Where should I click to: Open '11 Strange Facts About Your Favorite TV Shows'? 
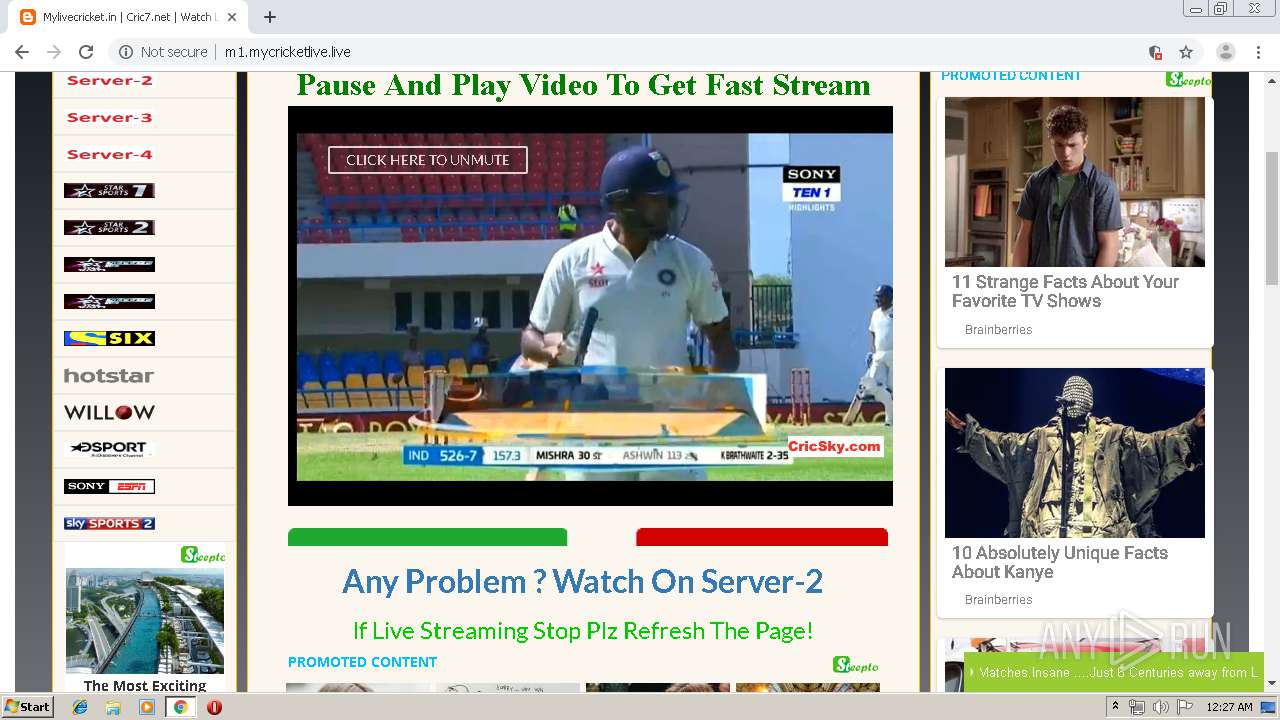[1066, 291]
